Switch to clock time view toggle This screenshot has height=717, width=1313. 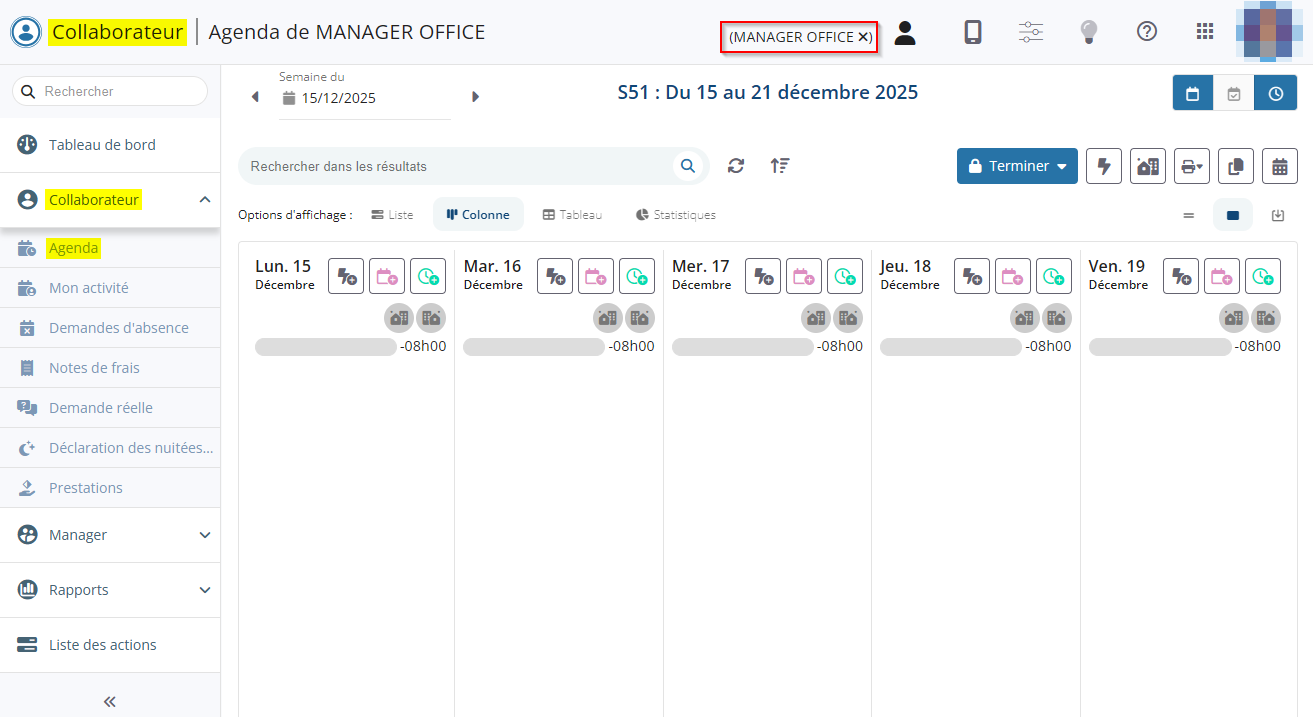[x=1276, y=93]
